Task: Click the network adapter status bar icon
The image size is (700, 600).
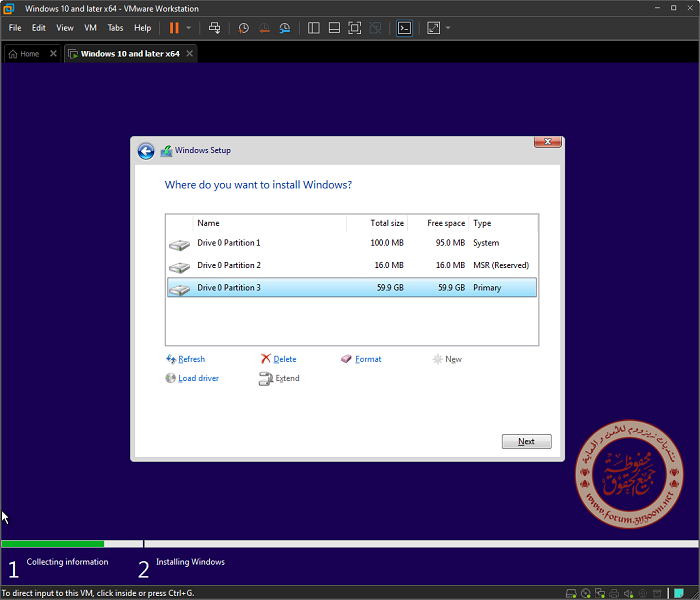Action: pyautogui.click(x=600, y=594)
